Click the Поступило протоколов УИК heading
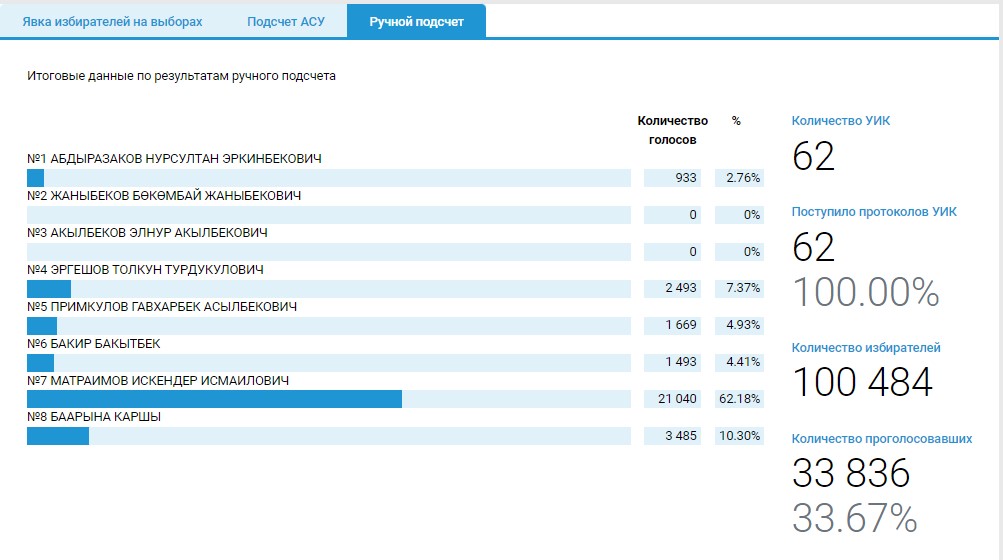This screenshot has width=1003, height=560. click(874, 212)
